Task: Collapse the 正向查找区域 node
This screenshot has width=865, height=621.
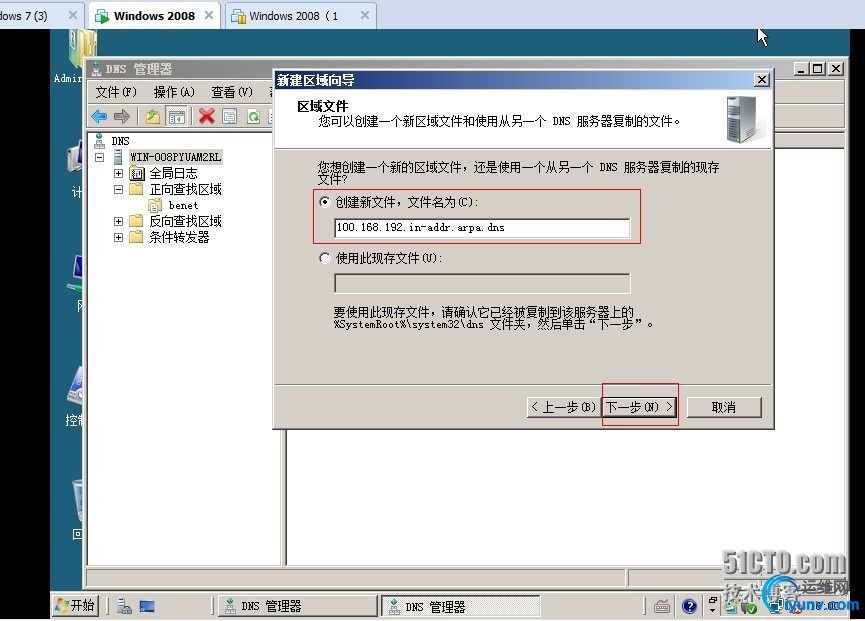Action: pyautogui.click(x=118, y=190)
